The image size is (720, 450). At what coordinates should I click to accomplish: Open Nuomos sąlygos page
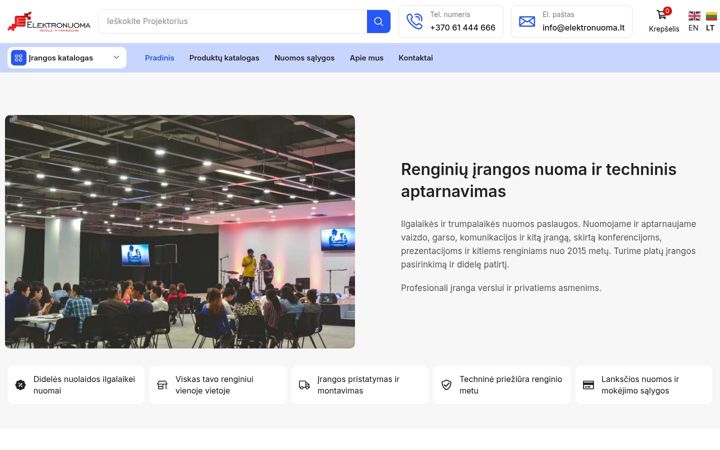(304, 58)
